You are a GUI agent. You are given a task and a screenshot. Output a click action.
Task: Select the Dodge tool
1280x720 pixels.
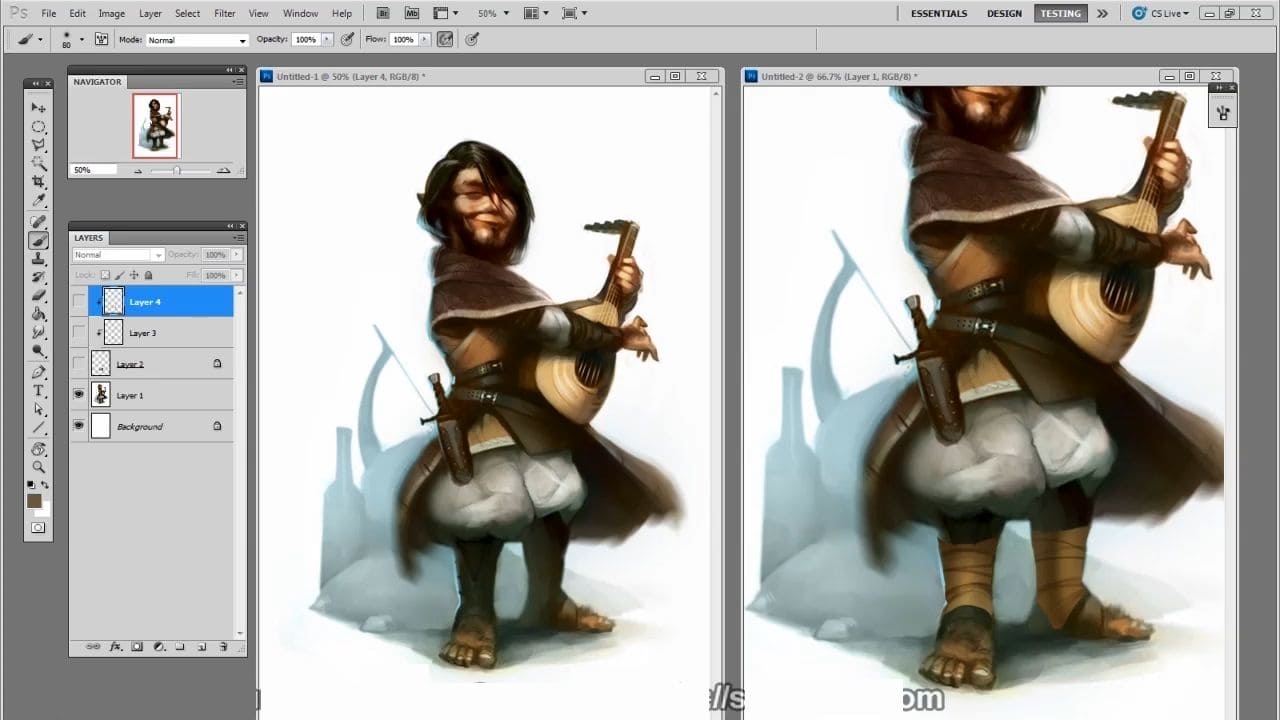pos(39,351)
